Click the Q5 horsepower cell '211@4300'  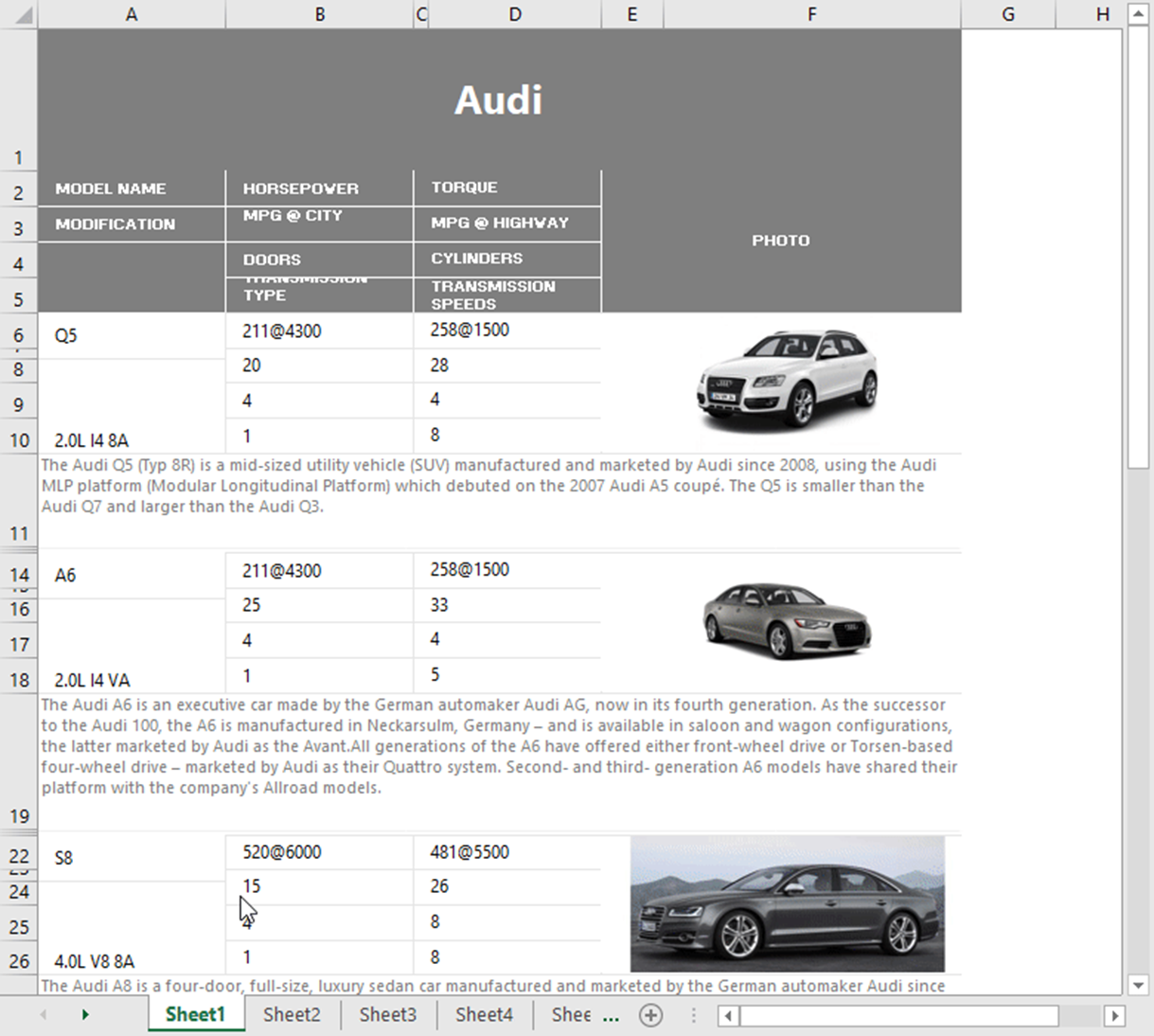pyautogui.click(x=320, y=330)
